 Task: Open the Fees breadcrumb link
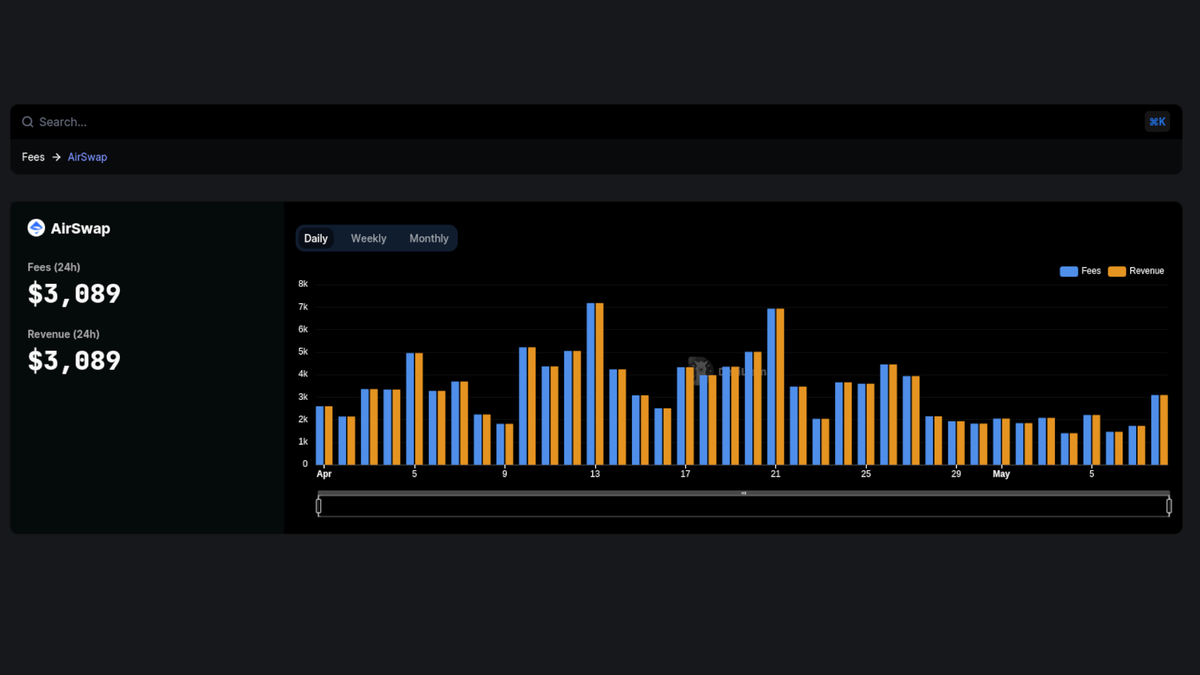coord(33,157)
